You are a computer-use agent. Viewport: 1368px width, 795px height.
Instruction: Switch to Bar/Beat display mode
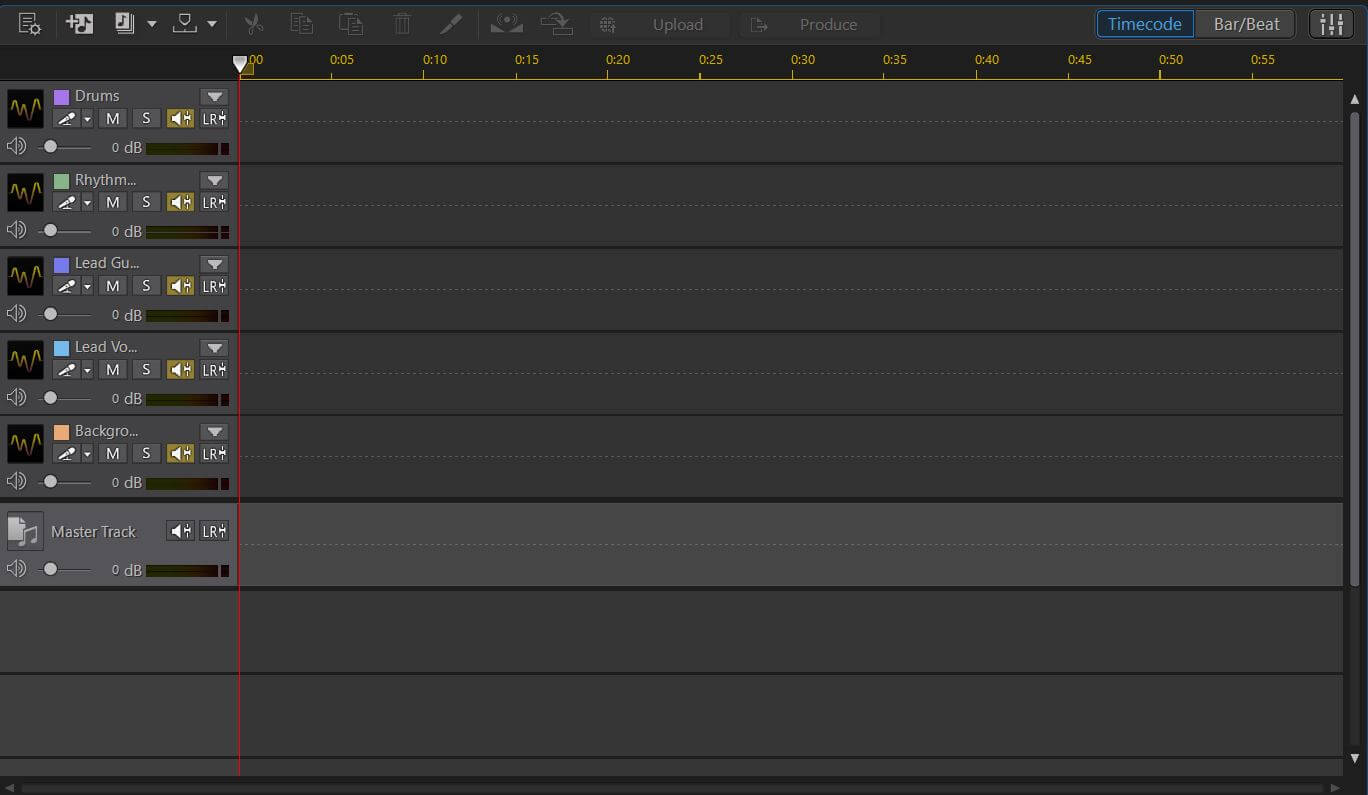click(x=1245, y=23)
